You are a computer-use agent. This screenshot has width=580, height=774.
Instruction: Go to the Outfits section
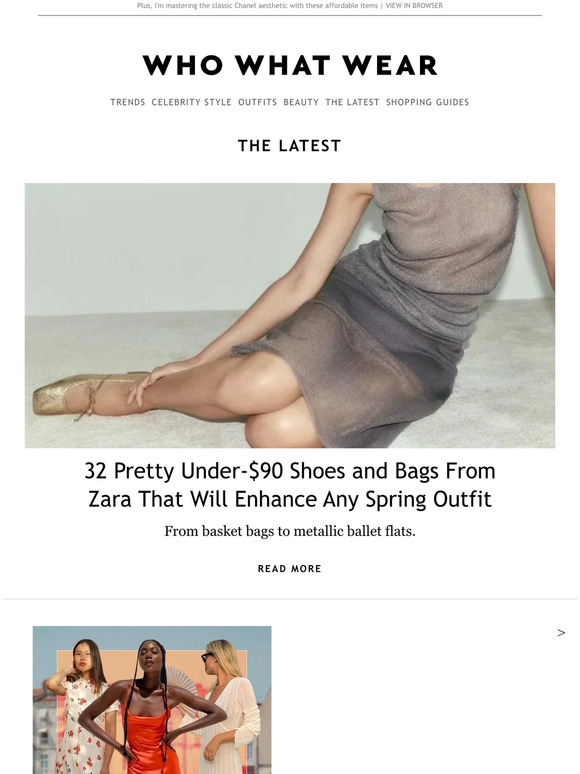[258, 102]
